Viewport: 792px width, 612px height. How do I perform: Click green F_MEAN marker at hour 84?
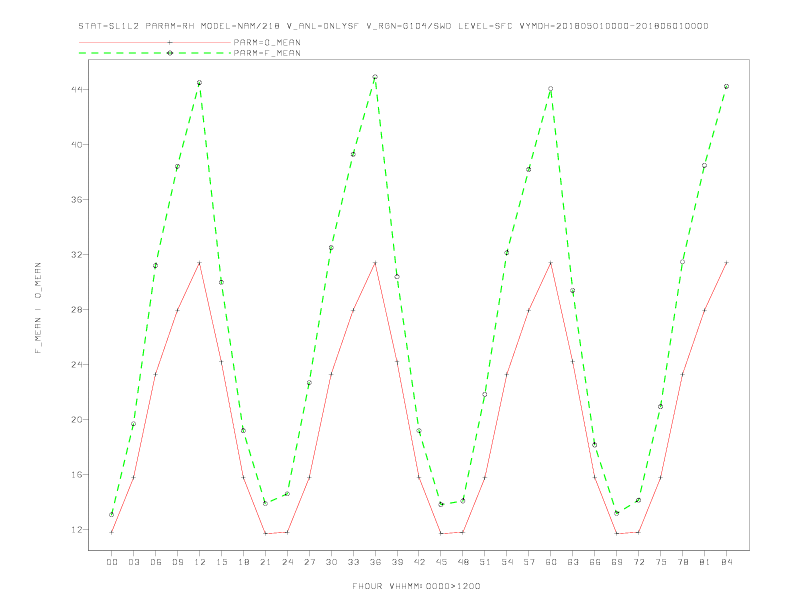(x=726, y=86)
